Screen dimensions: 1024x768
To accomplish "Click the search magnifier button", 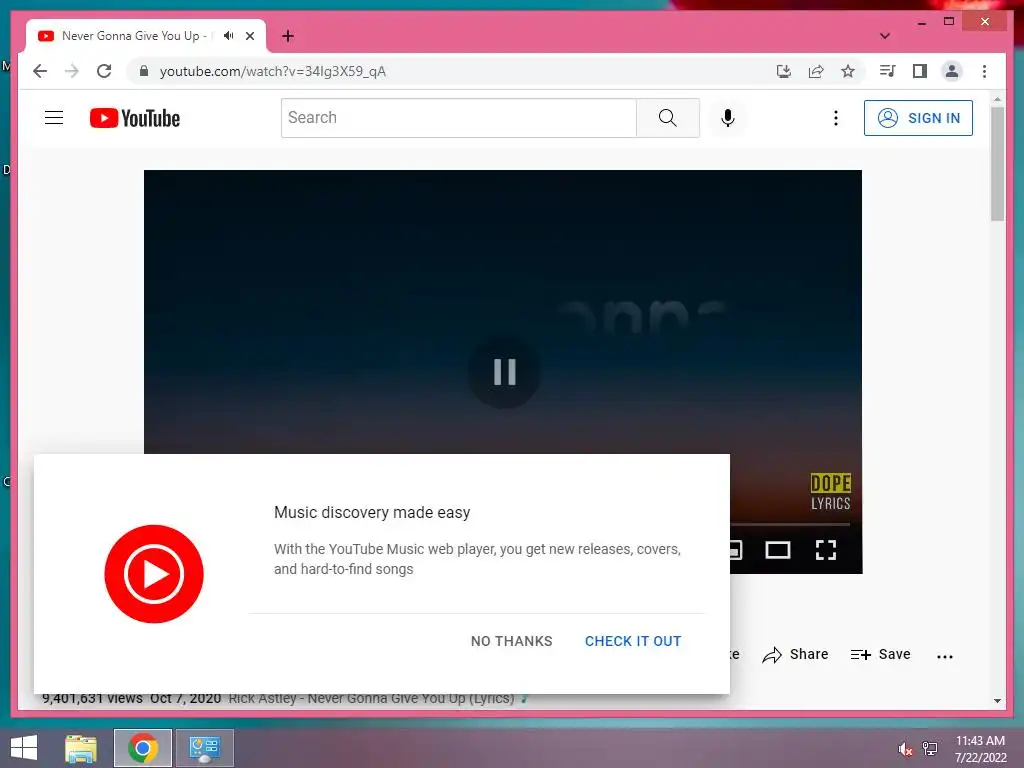I will click(x=667, y=118).
